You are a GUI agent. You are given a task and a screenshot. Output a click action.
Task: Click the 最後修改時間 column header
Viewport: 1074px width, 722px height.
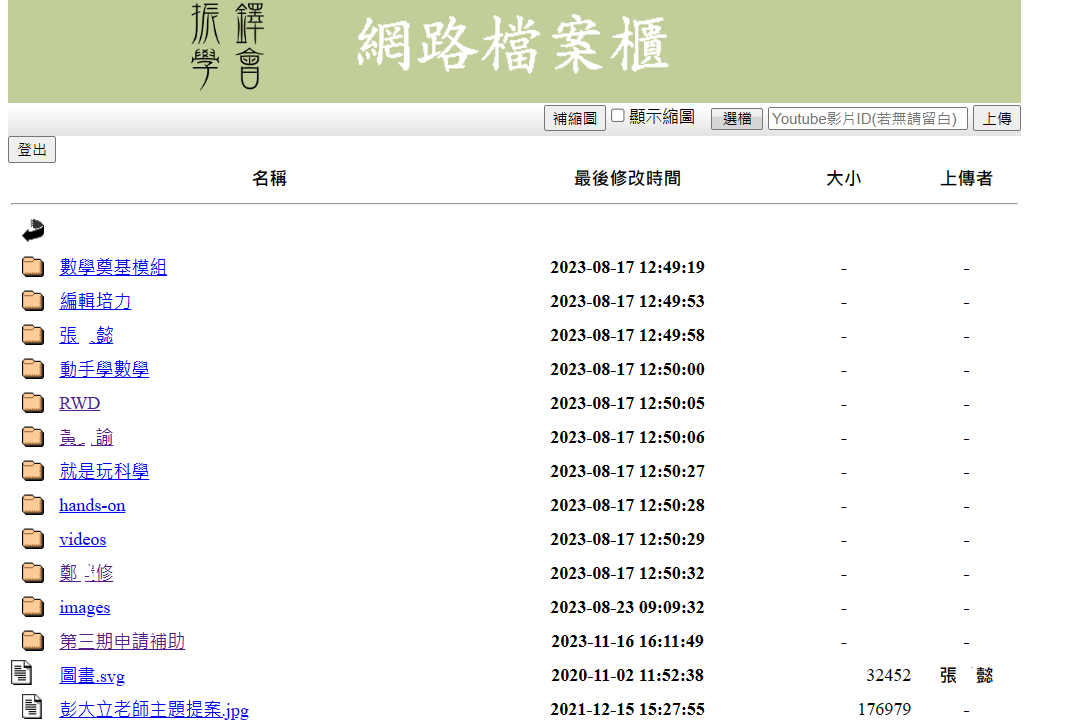pyautogui.click(x=627, y=178)
